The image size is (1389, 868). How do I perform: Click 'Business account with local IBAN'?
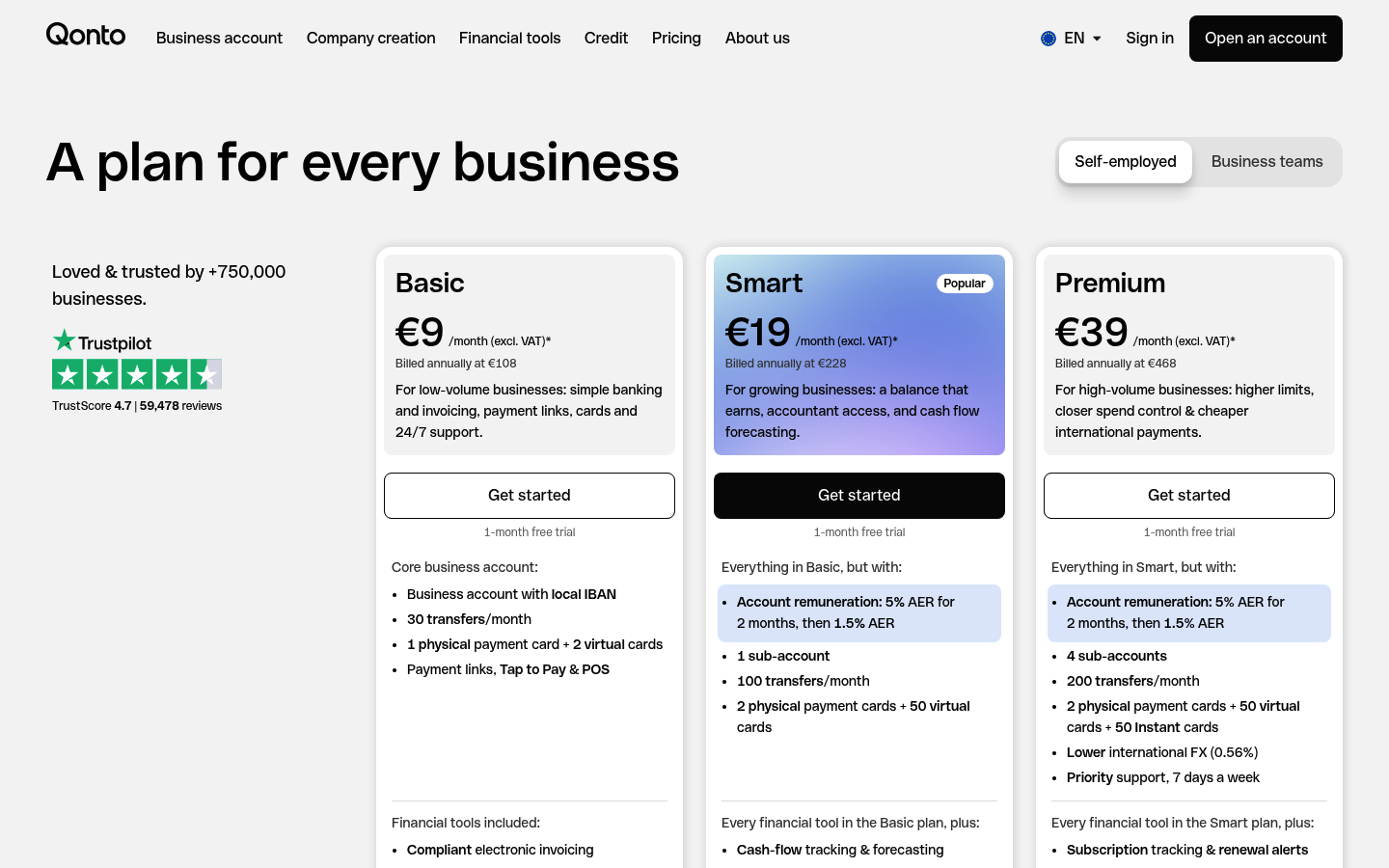tap(511, 594)
